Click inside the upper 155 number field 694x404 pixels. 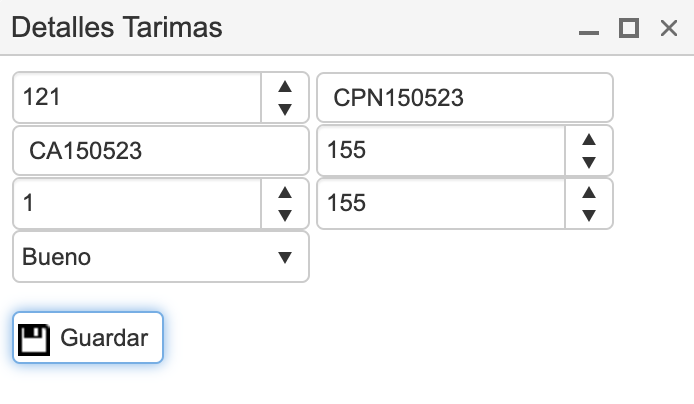pos(441,150)
